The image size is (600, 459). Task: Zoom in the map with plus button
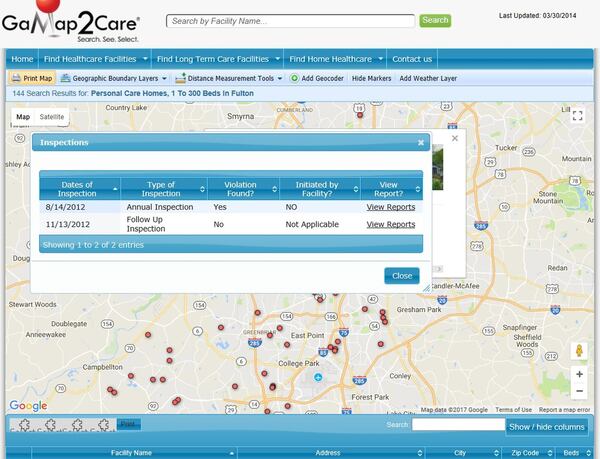(x=579, y=373)
